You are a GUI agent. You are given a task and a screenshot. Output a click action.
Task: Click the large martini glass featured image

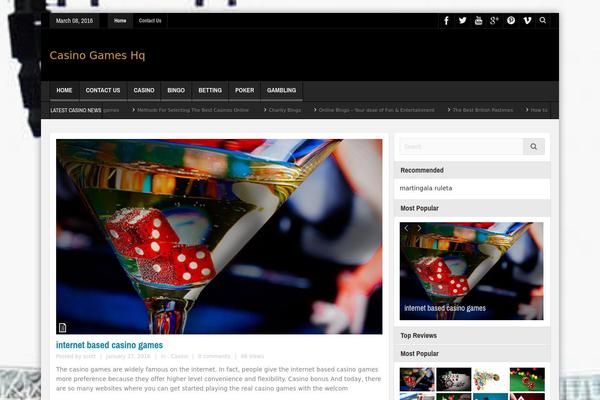pyautogui.click(x=219, y=237)
